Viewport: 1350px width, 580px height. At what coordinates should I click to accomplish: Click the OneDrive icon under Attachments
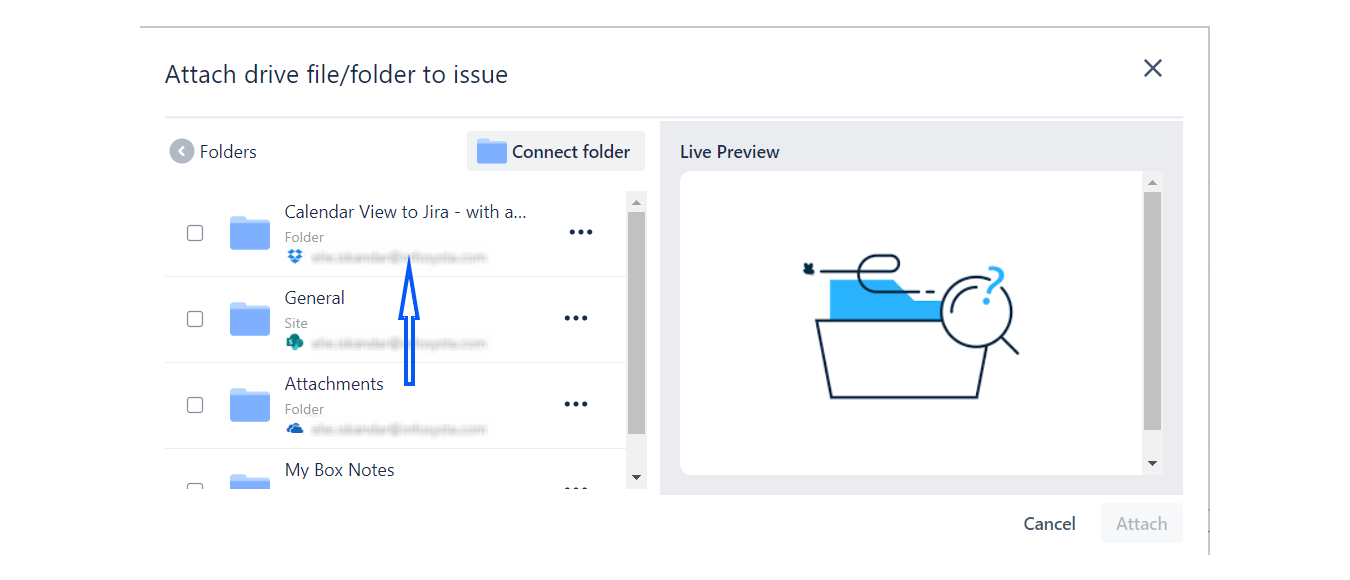tap(294, 429)
